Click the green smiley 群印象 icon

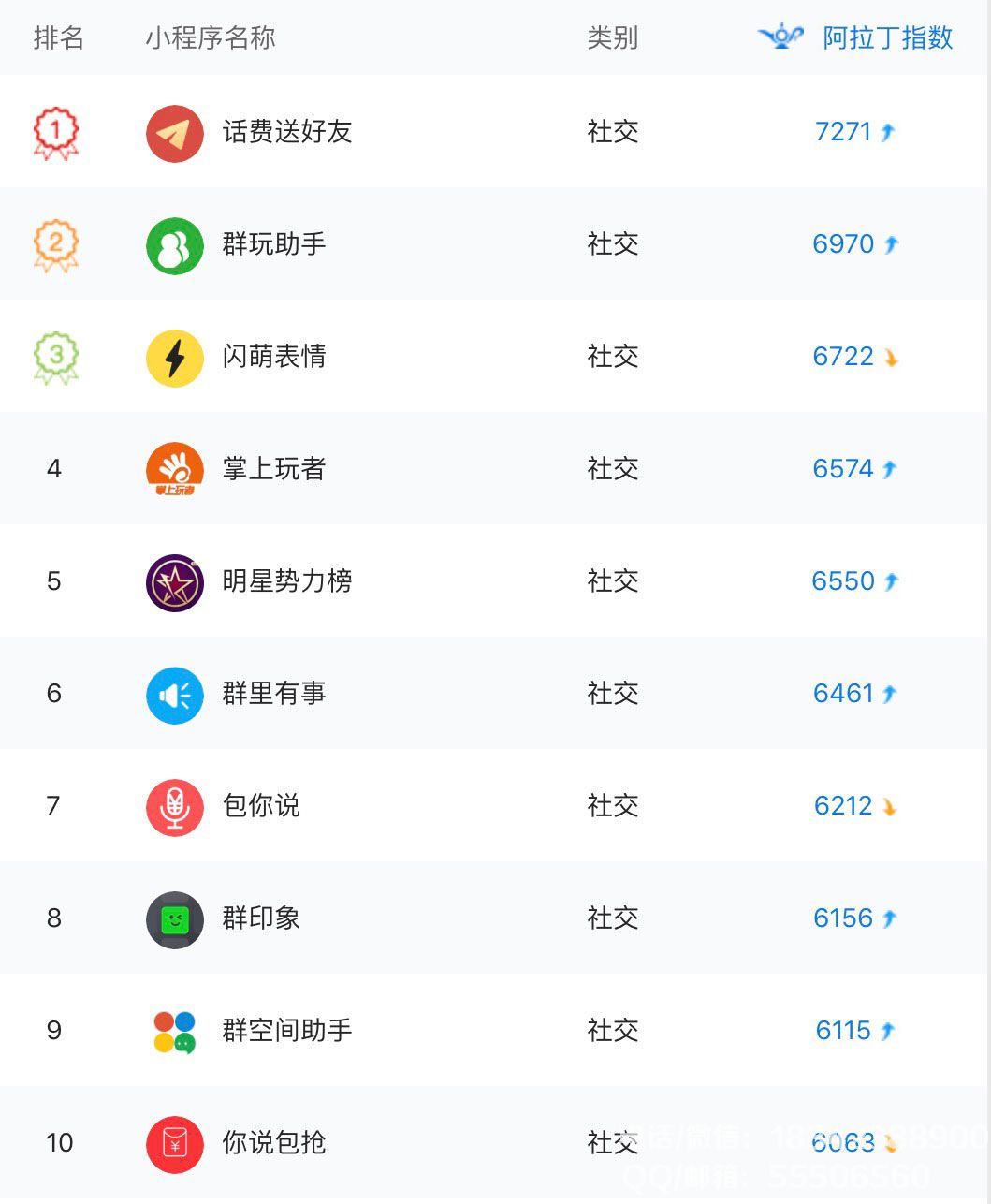tap(175, 919)
